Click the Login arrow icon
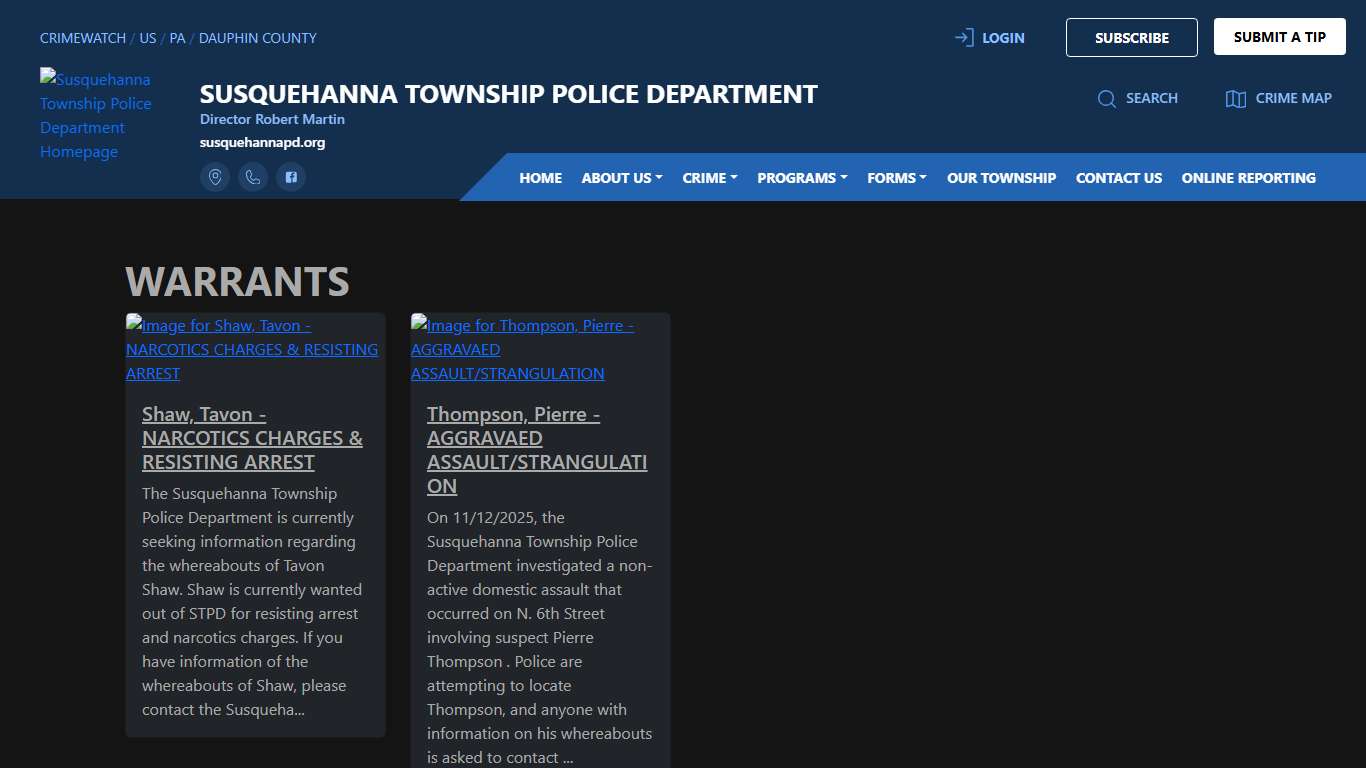 [963, 37]
